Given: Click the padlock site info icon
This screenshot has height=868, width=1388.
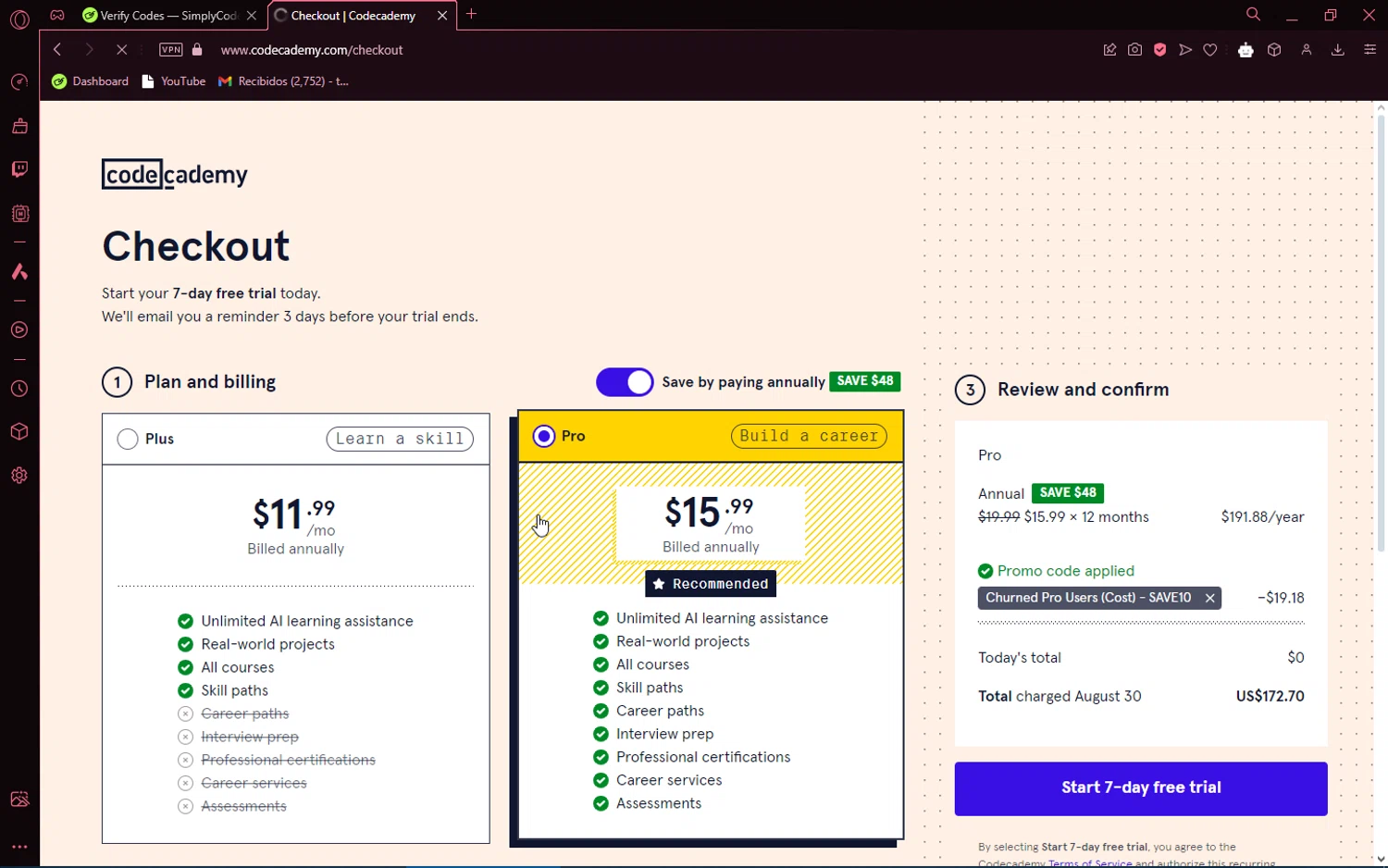Looking at the screenshot, I should pos(196,50).
